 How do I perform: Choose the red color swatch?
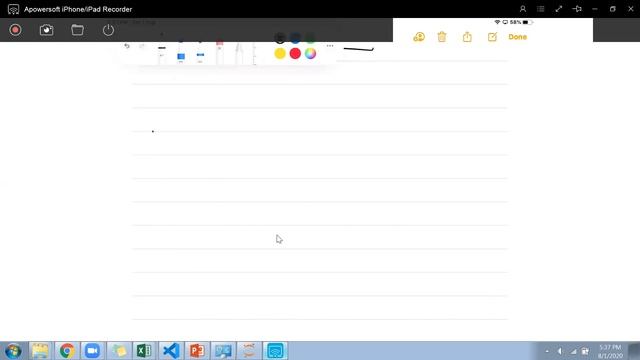pos(295,53)
